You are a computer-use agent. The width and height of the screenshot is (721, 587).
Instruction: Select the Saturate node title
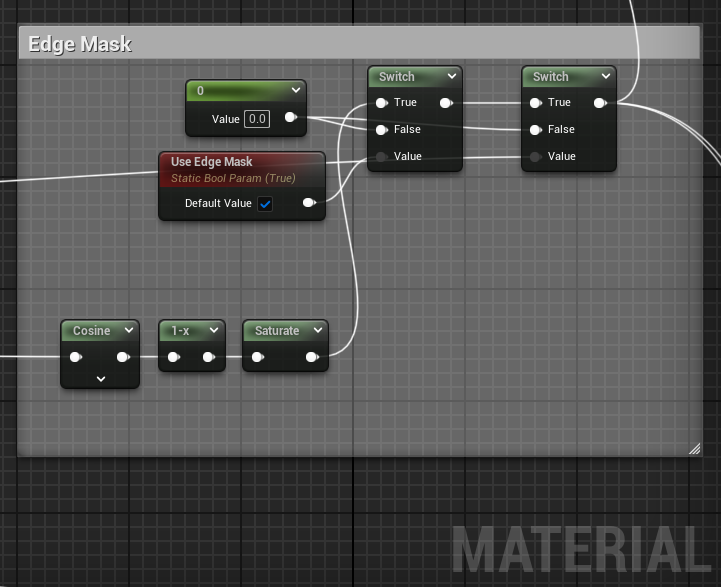pyautogui.click(x=277, y=331)
